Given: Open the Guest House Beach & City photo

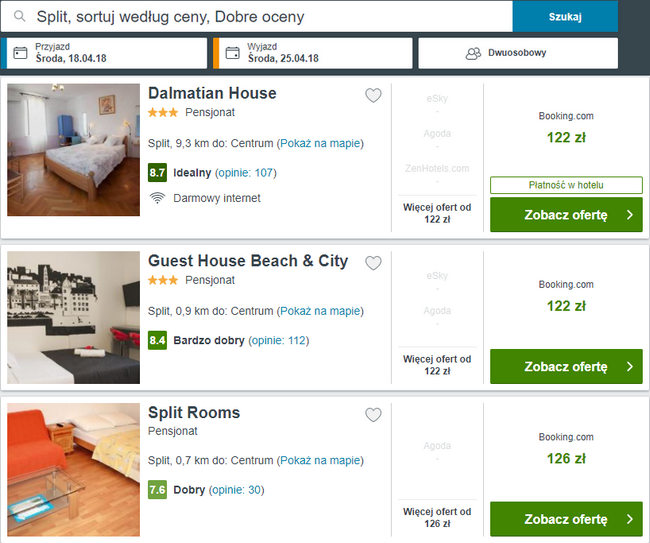Looking at the screenshot, I should click(x=73, y=317).
